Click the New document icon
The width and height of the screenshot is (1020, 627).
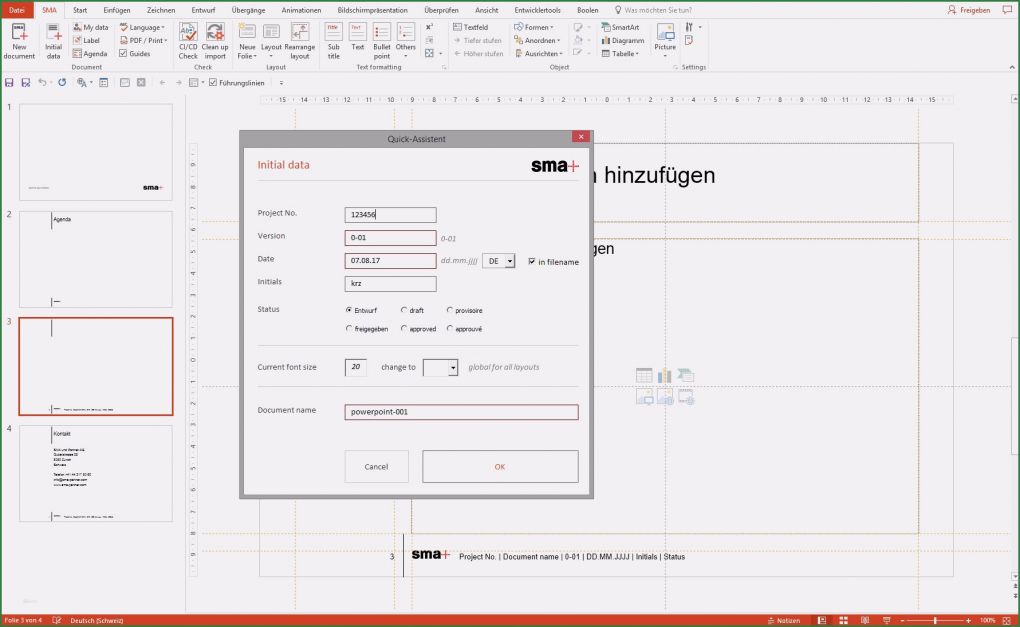tap(19, 40)
